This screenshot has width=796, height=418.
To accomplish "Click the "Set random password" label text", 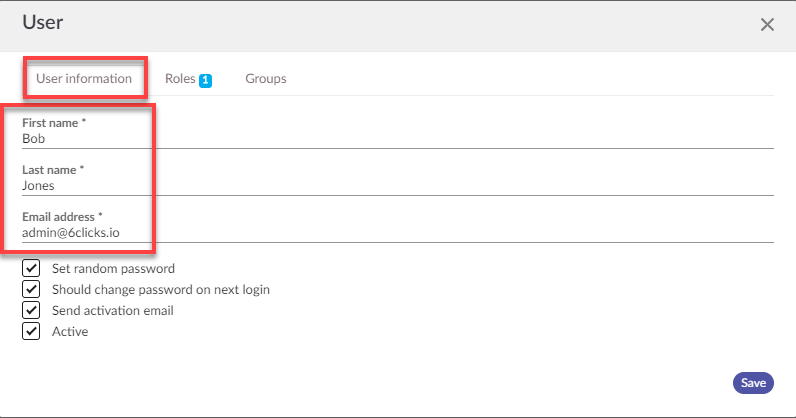I will coord(113,268).
